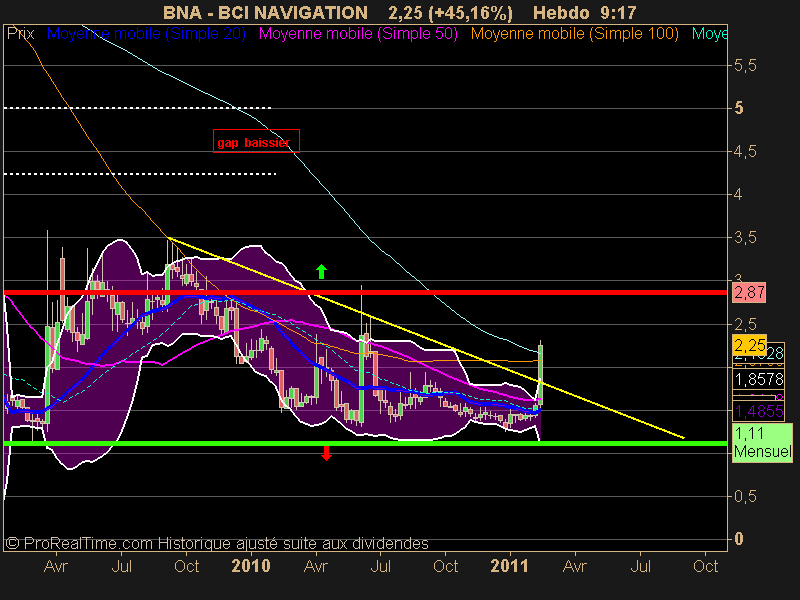Select the "Moyenne mobile (Simple 20)" legend
800x600 pixels.
pos(146,34)
